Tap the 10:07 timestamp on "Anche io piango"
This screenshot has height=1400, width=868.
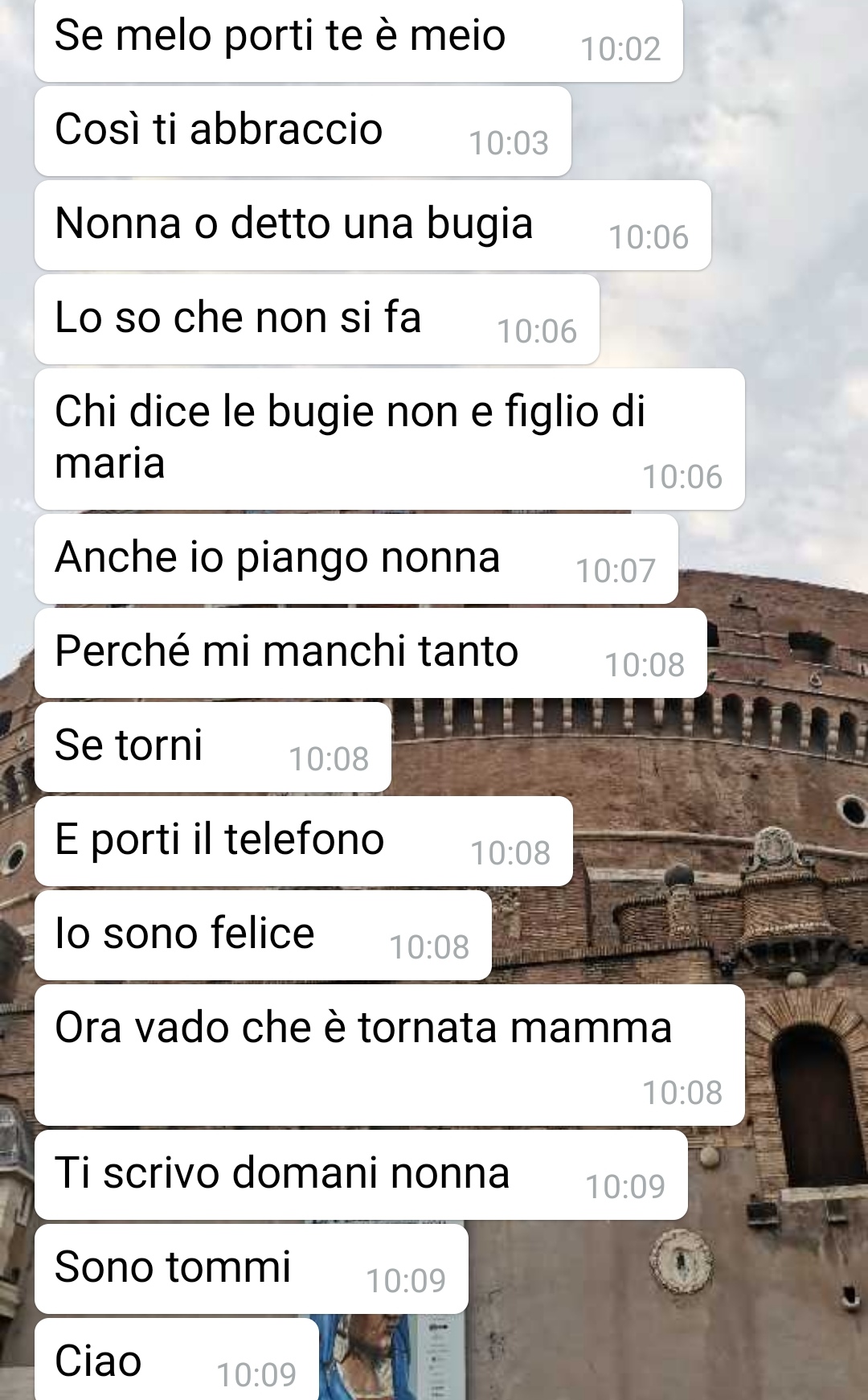tap(616, 571)
